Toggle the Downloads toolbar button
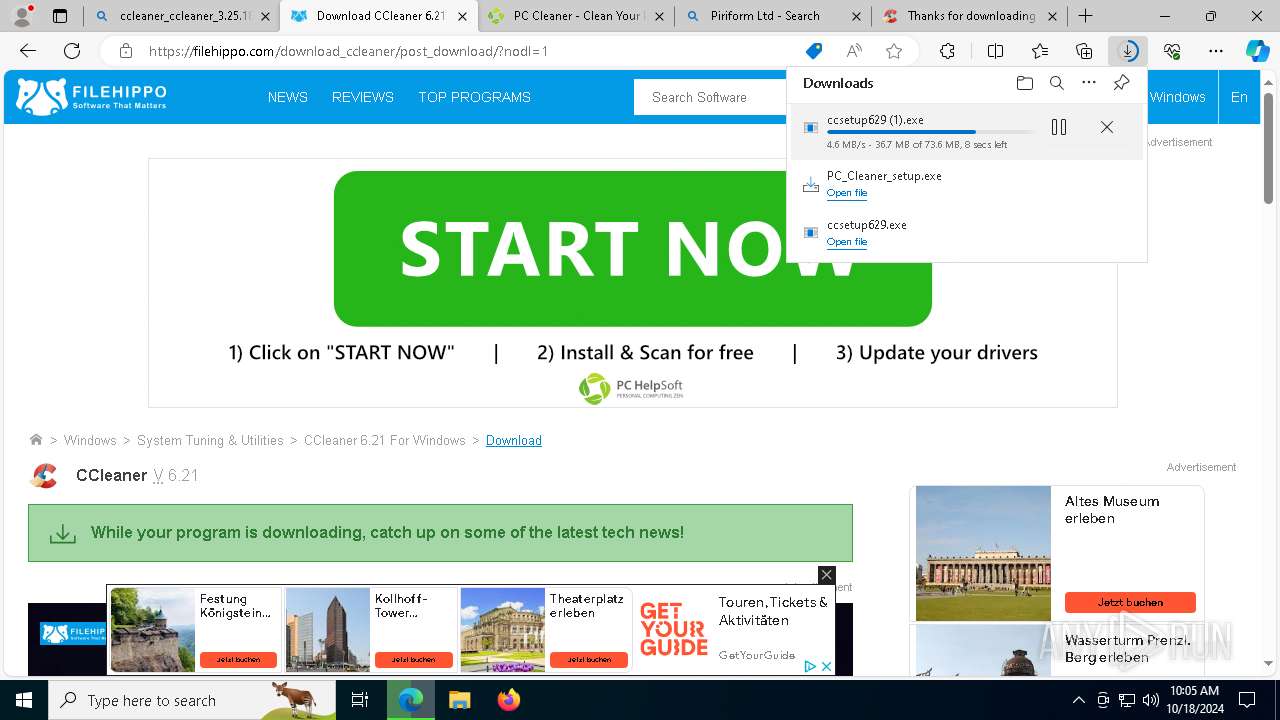The height and width of the screenshot is (720, 1280). tap(1128, 51)
